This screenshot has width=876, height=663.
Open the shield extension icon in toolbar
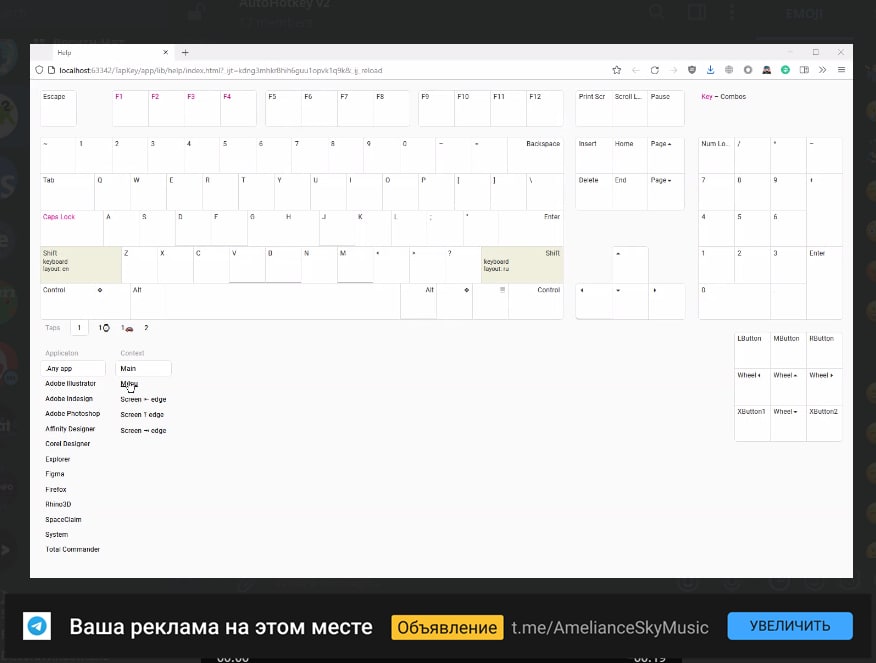click(x=692, y=70)
